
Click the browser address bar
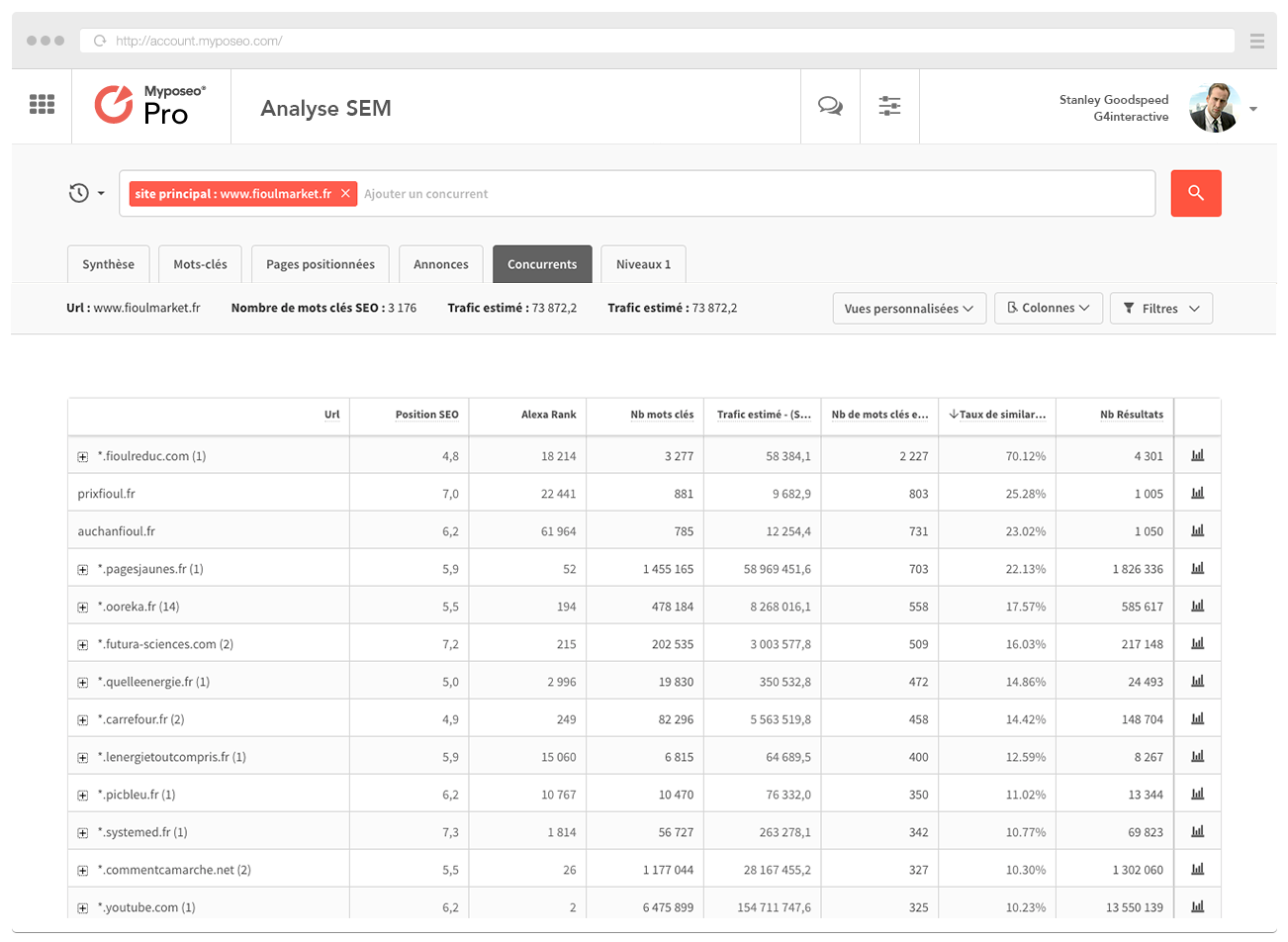pos(657,41)
